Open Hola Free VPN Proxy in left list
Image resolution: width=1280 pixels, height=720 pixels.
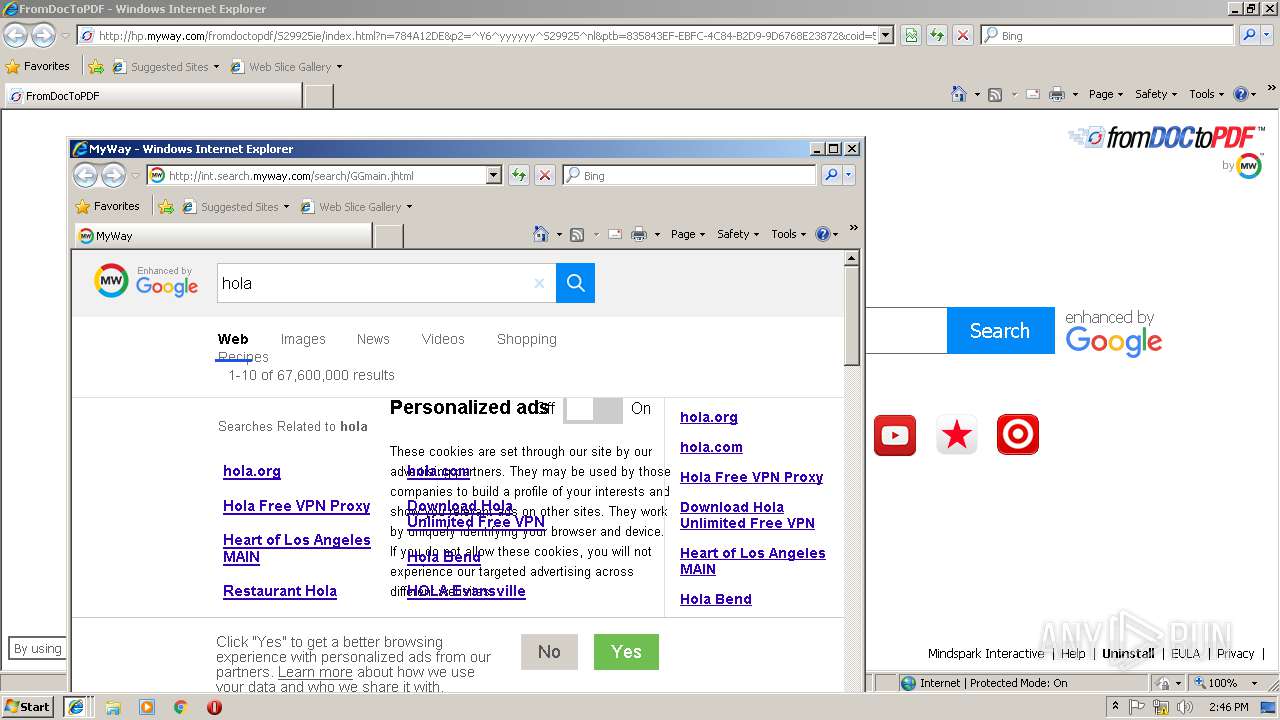(297, 506)
